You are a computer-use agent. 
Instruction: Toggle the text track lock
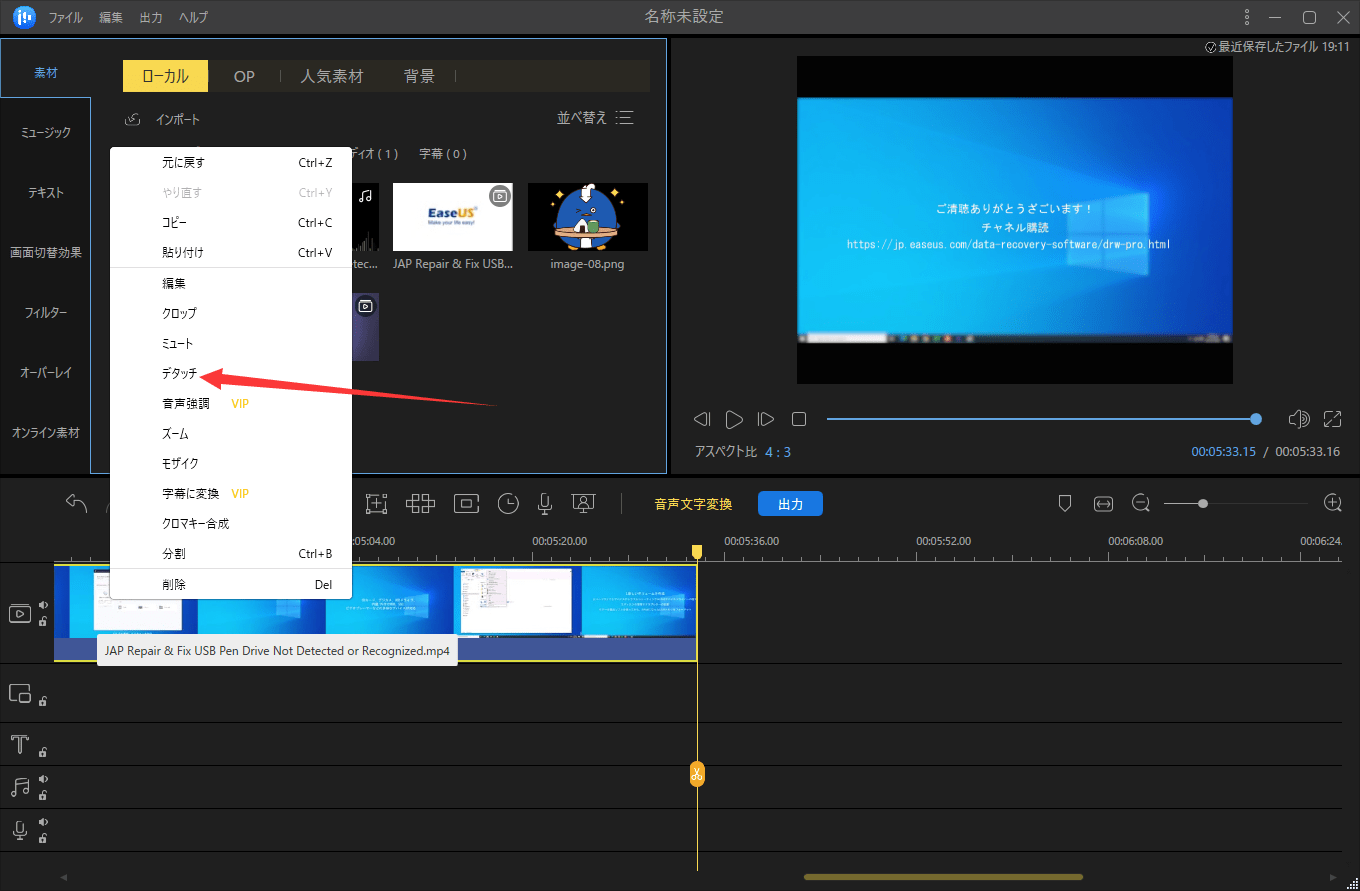click(43, 752)
